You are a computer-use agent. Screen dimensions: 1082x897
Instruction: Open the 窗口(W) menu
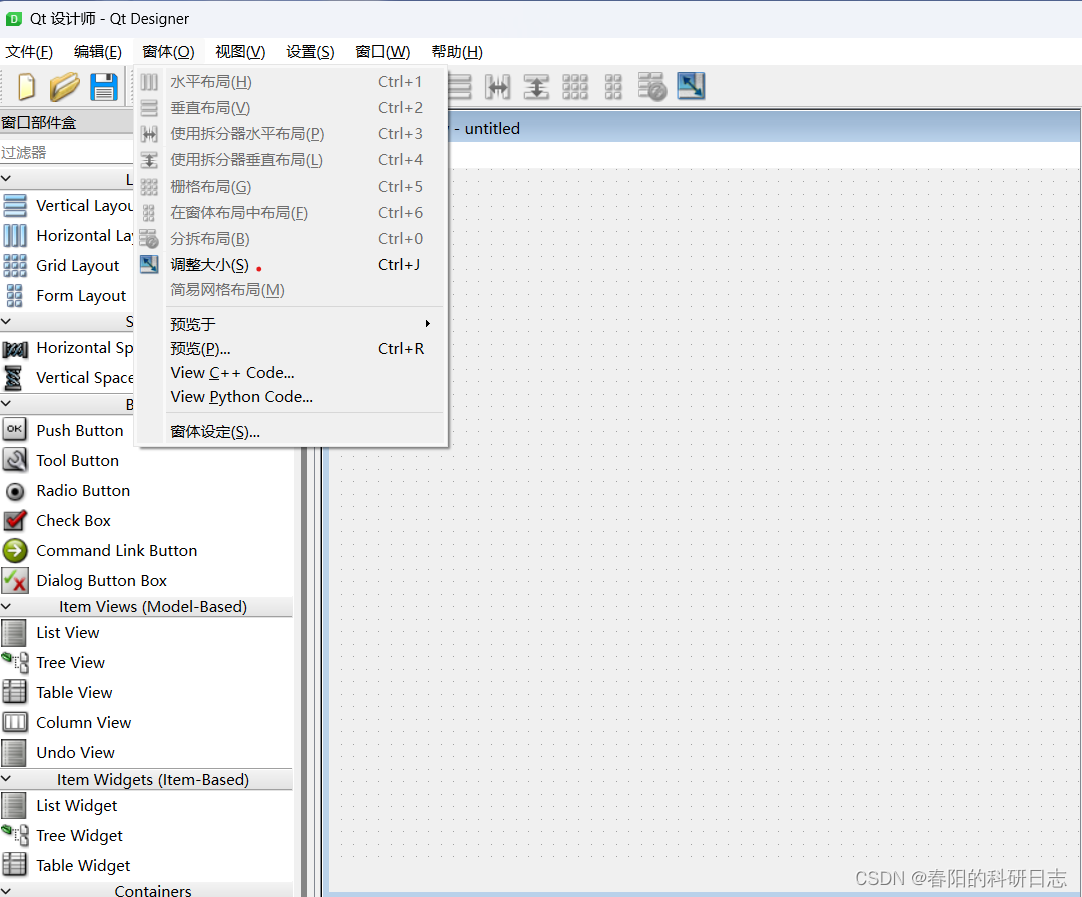pyautogui.click(x=383, y=52)
